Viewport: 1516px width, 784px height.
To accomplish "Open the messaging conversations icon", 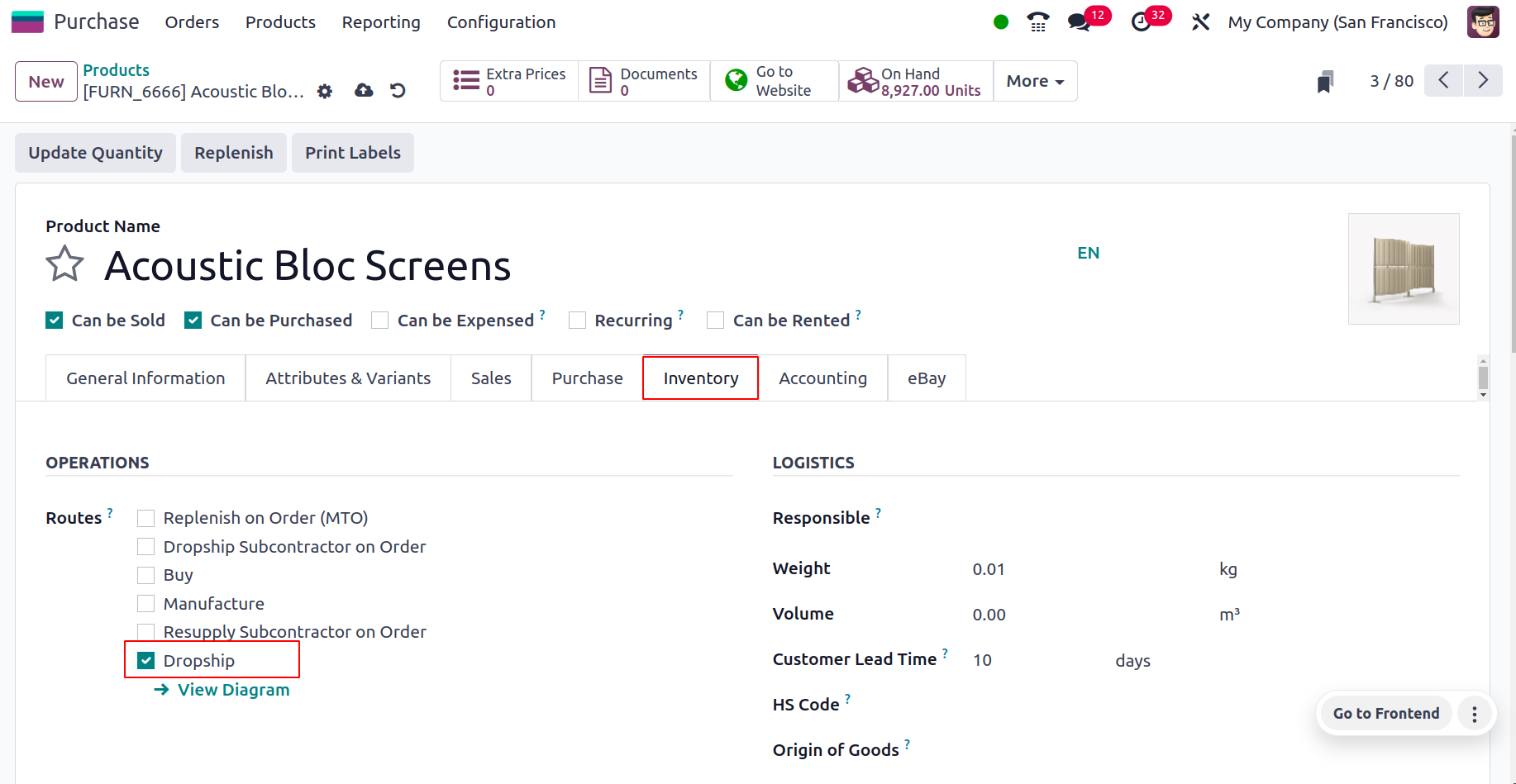I will tap(1079, 22).
